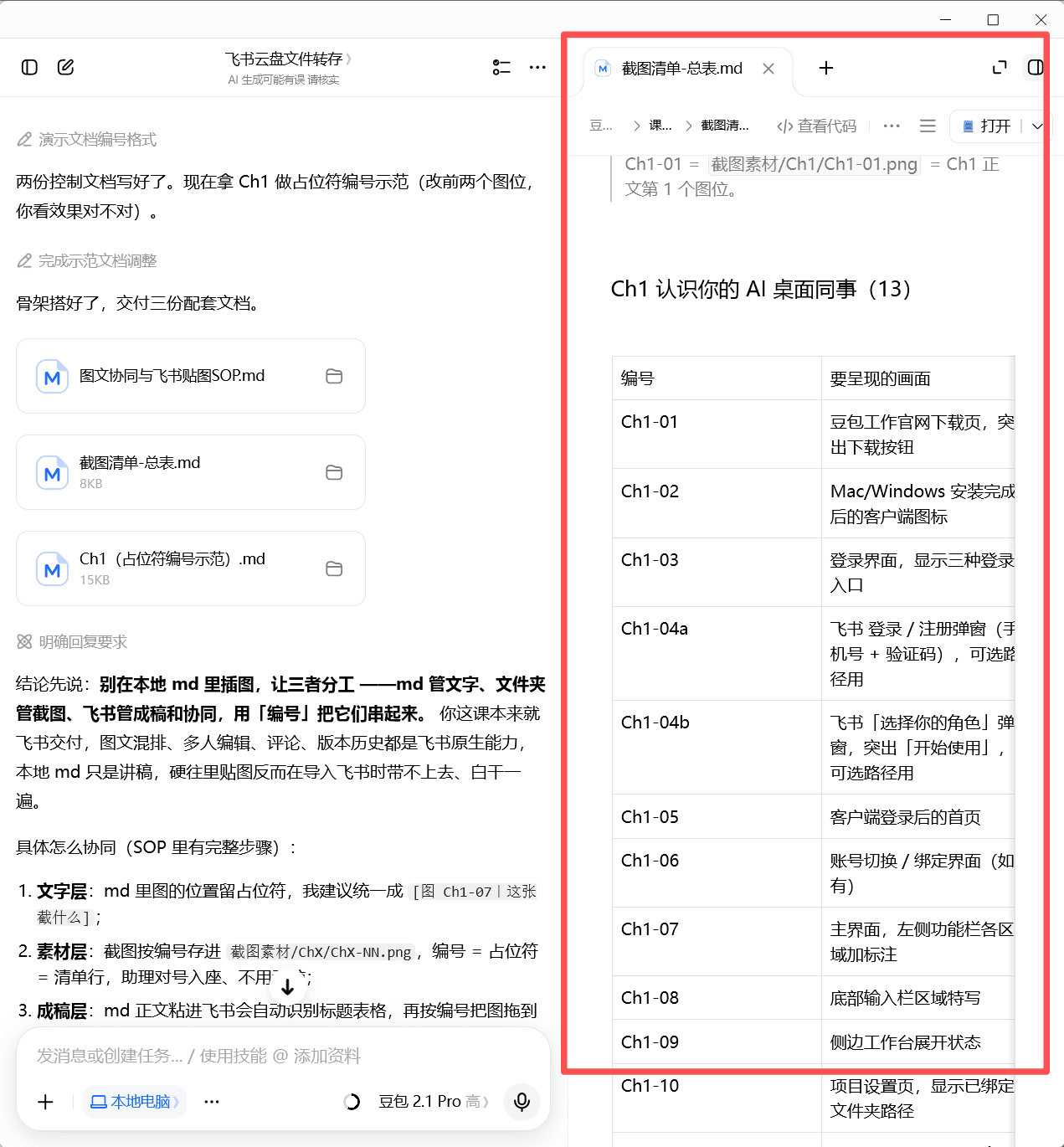Image resolution: width=1064 pixels, height=1147 pixels.
Task: Select table cell Ch1-03
Action: [717, 572]
